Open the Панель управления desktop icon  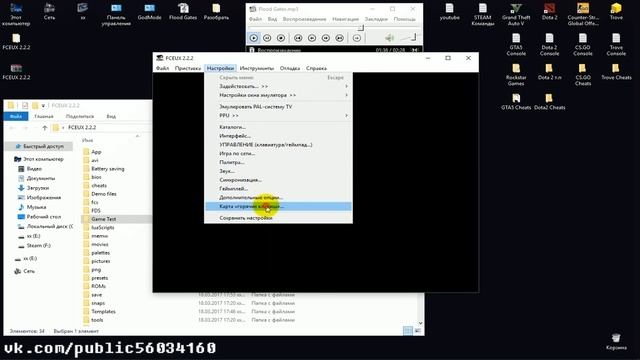116,14
